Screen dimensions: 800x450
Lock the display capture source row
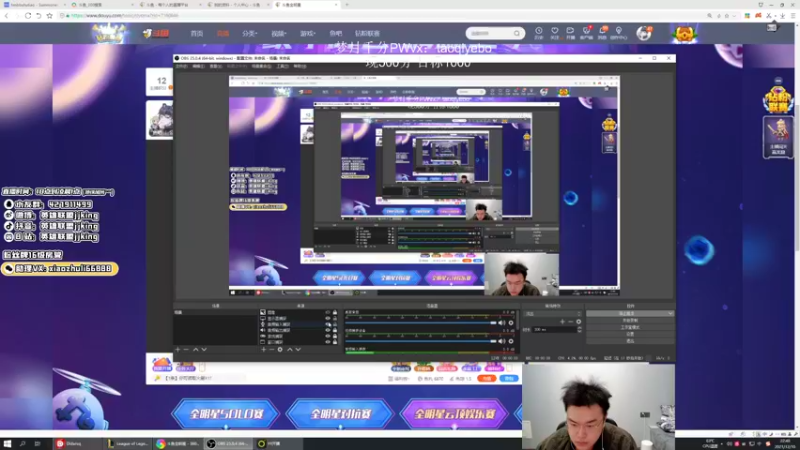click(x=335, y=318)
